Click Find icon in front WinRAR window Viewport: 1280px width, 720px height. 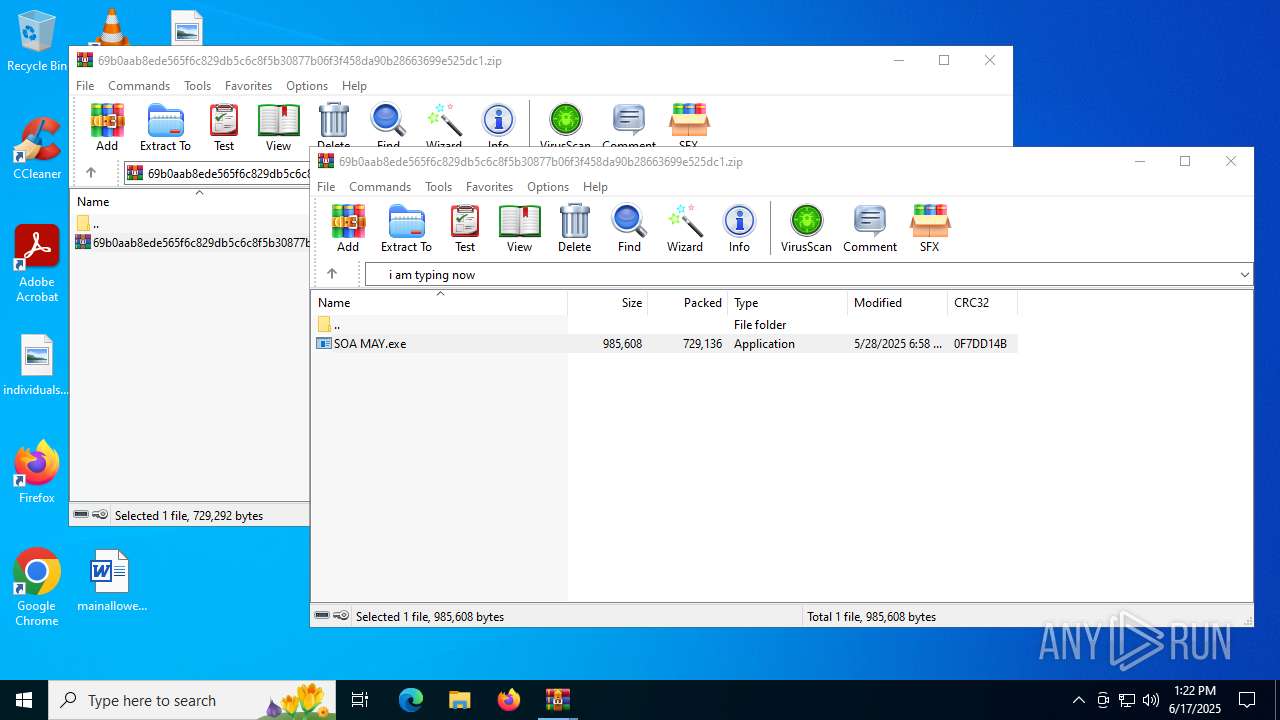coord(629,228)
